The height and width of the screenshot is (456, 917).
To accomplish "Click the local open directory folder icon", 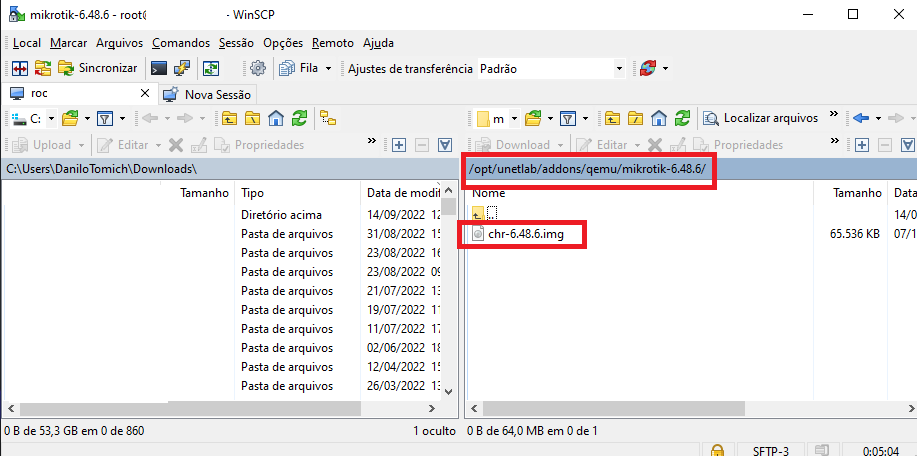I will tap(70, 119).
